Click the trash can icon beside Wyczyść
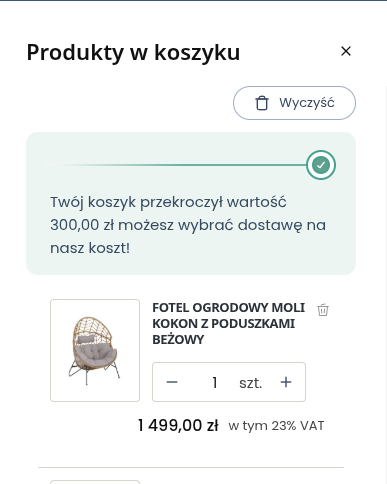This screenshot has width=387, height=484. (262, 103)
